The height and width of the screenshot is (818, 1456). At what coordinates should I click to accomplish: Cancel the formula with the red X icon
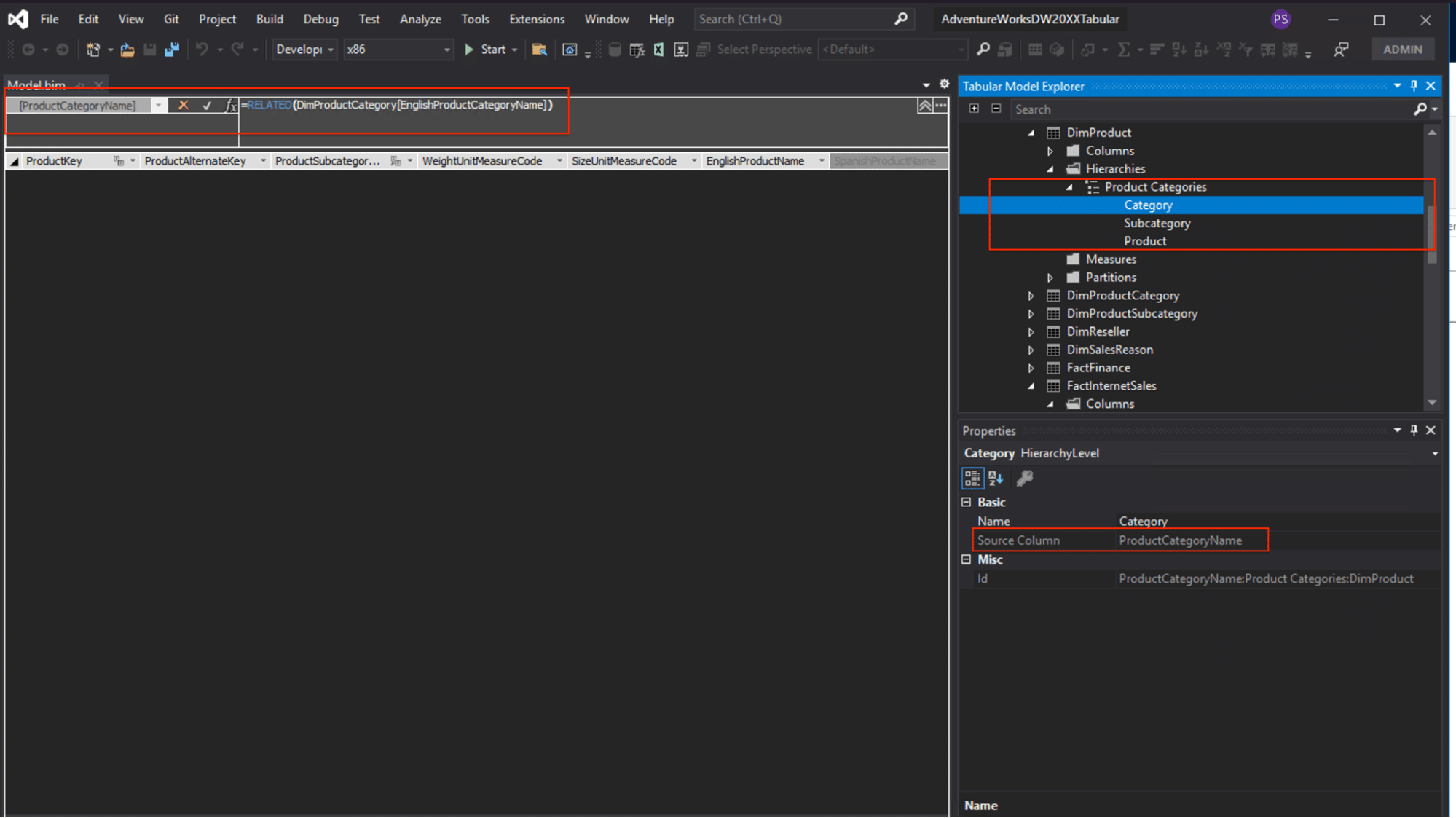tap(183, 106)
